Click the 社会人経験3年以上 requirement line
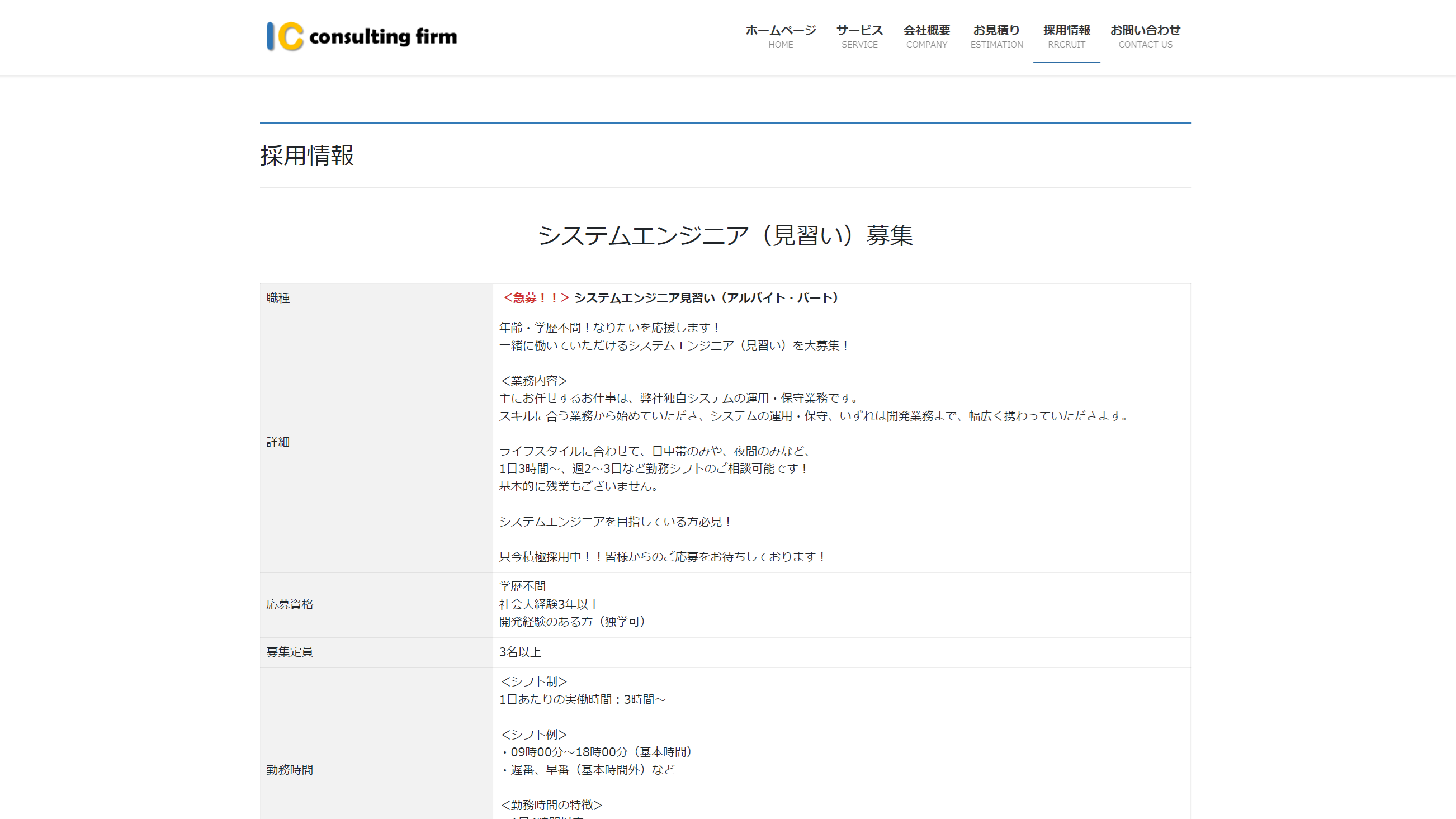Viewport: 1456px width, 819px height. pos(549,604)
